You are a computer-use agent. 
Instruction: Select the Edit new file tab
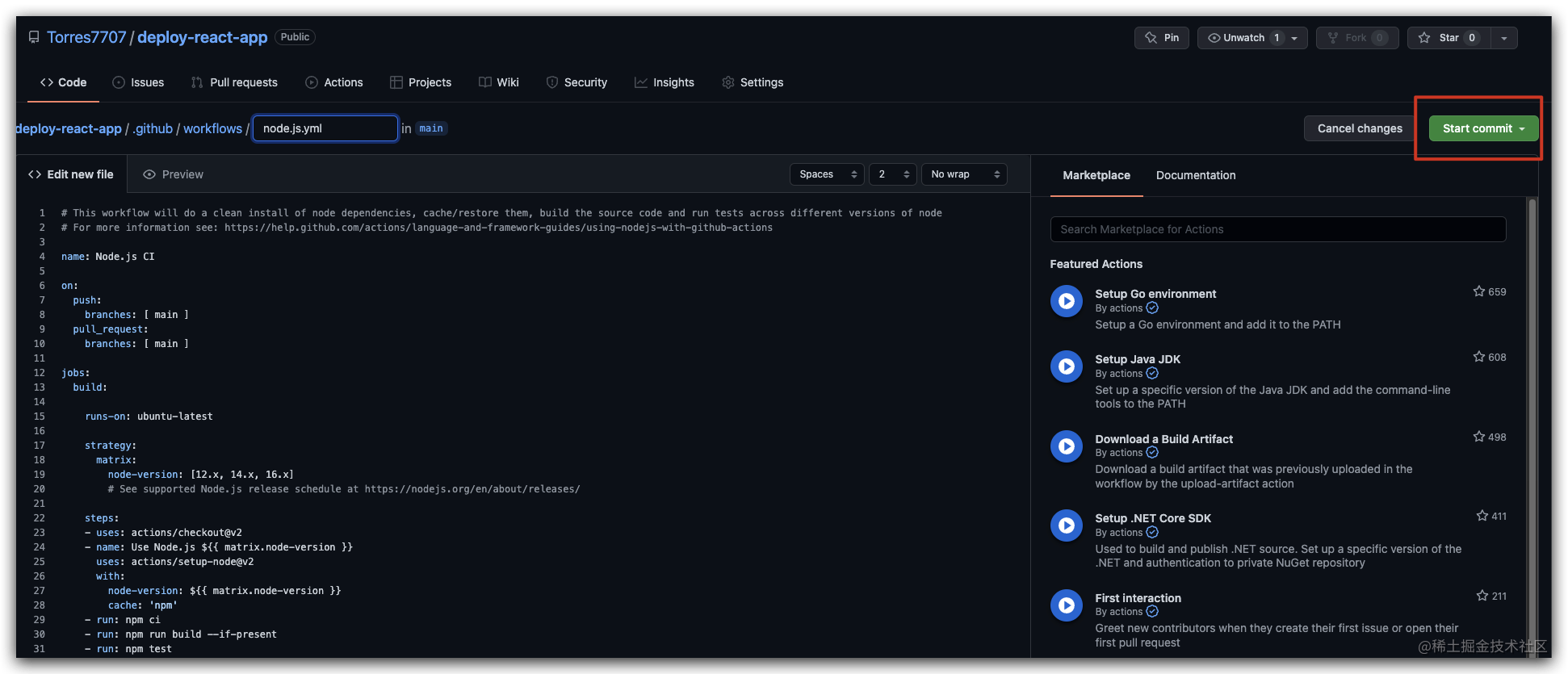(71, 174)
